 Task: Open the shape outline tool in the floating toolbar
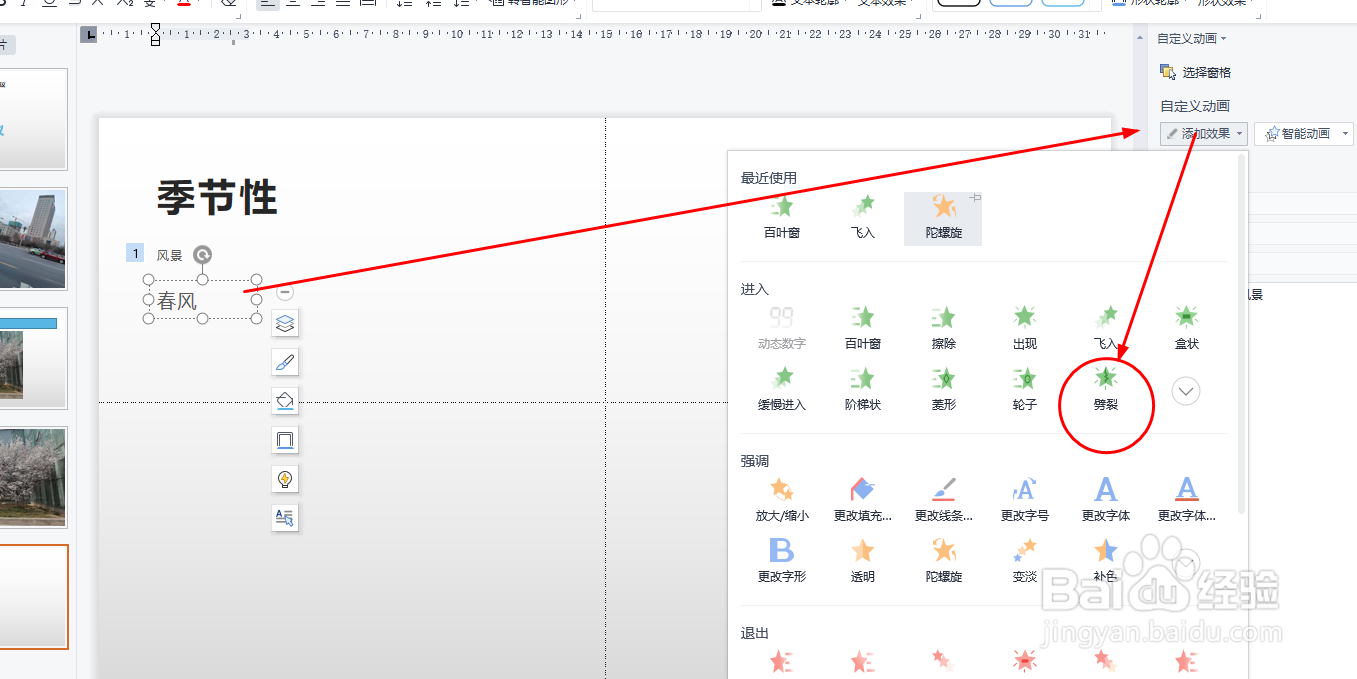[285, 440]
